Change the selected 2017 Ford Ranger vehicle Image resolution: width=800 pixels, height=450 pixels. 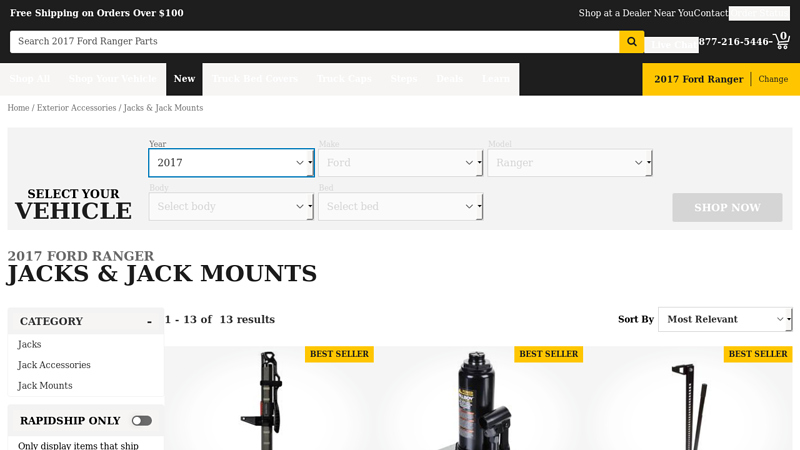[773, 79]
